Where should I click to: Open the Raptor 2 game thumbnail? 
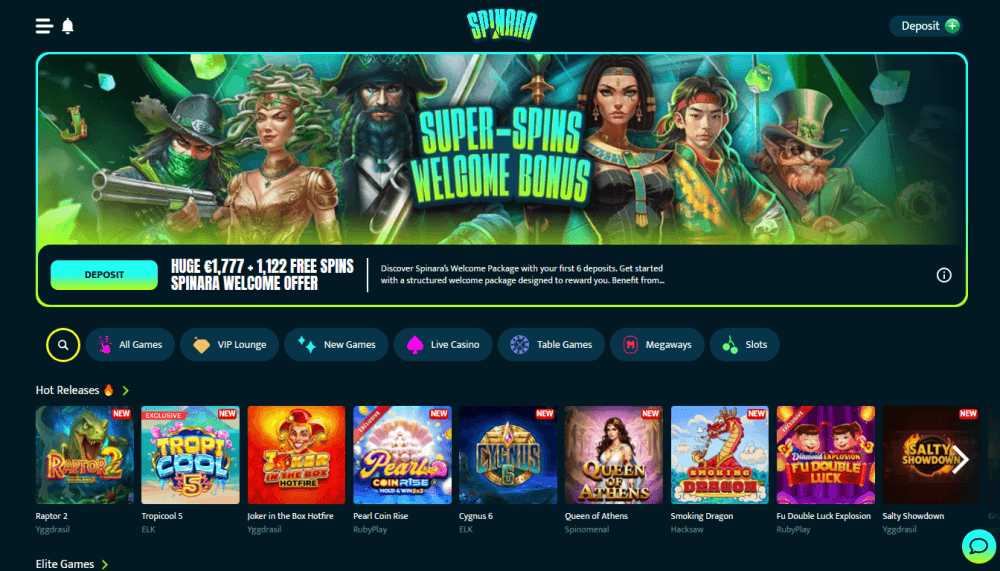(85, 455)
